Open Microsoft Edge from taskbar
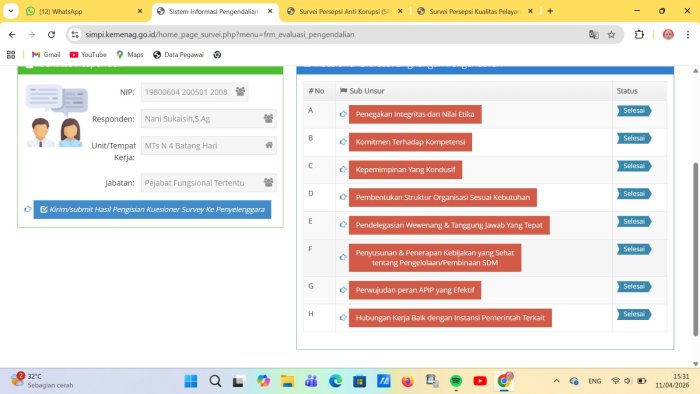Viewport: 700px width, 394px height. coord(336,381)
